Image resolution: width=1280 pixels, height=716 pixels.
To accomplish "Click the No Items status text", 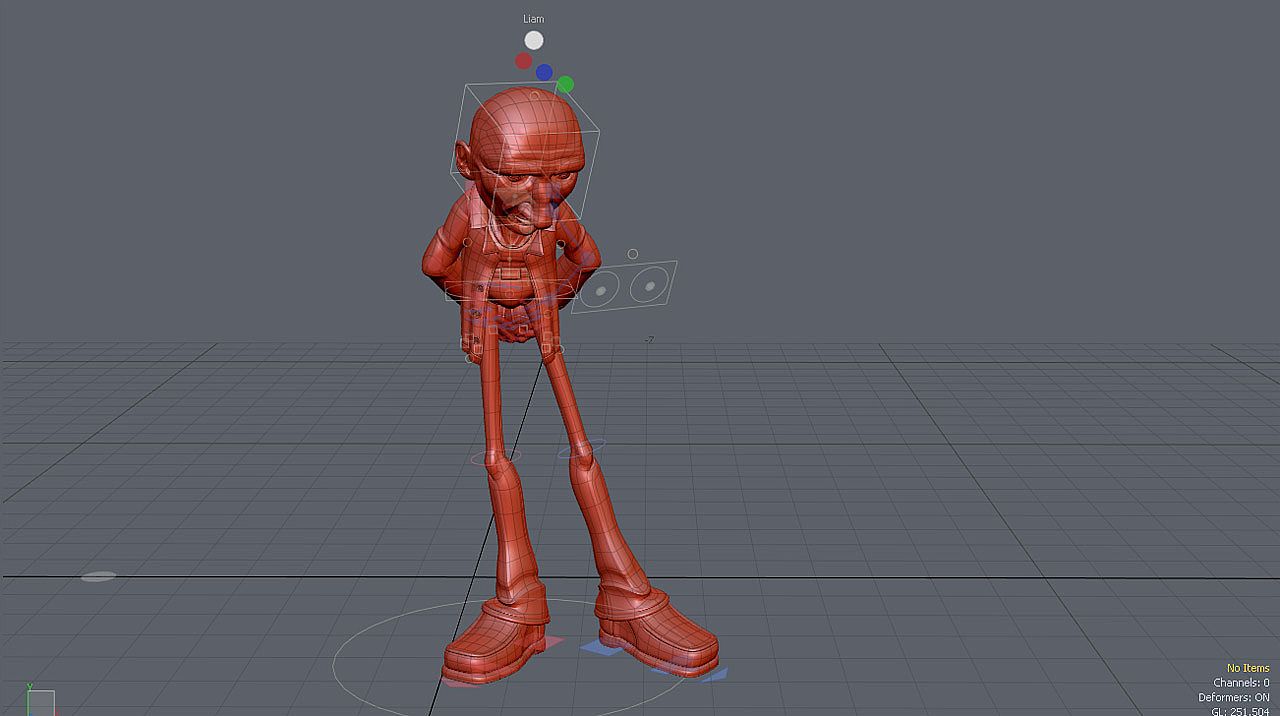I will (1248, 668).
